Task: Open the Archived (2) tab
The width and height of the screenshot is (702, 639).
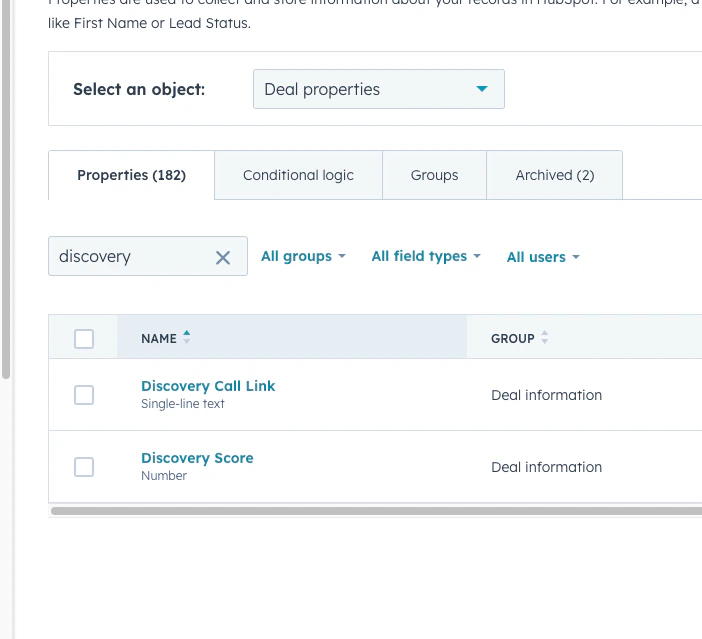Action: pyautogui.click(x=555, y=175)
